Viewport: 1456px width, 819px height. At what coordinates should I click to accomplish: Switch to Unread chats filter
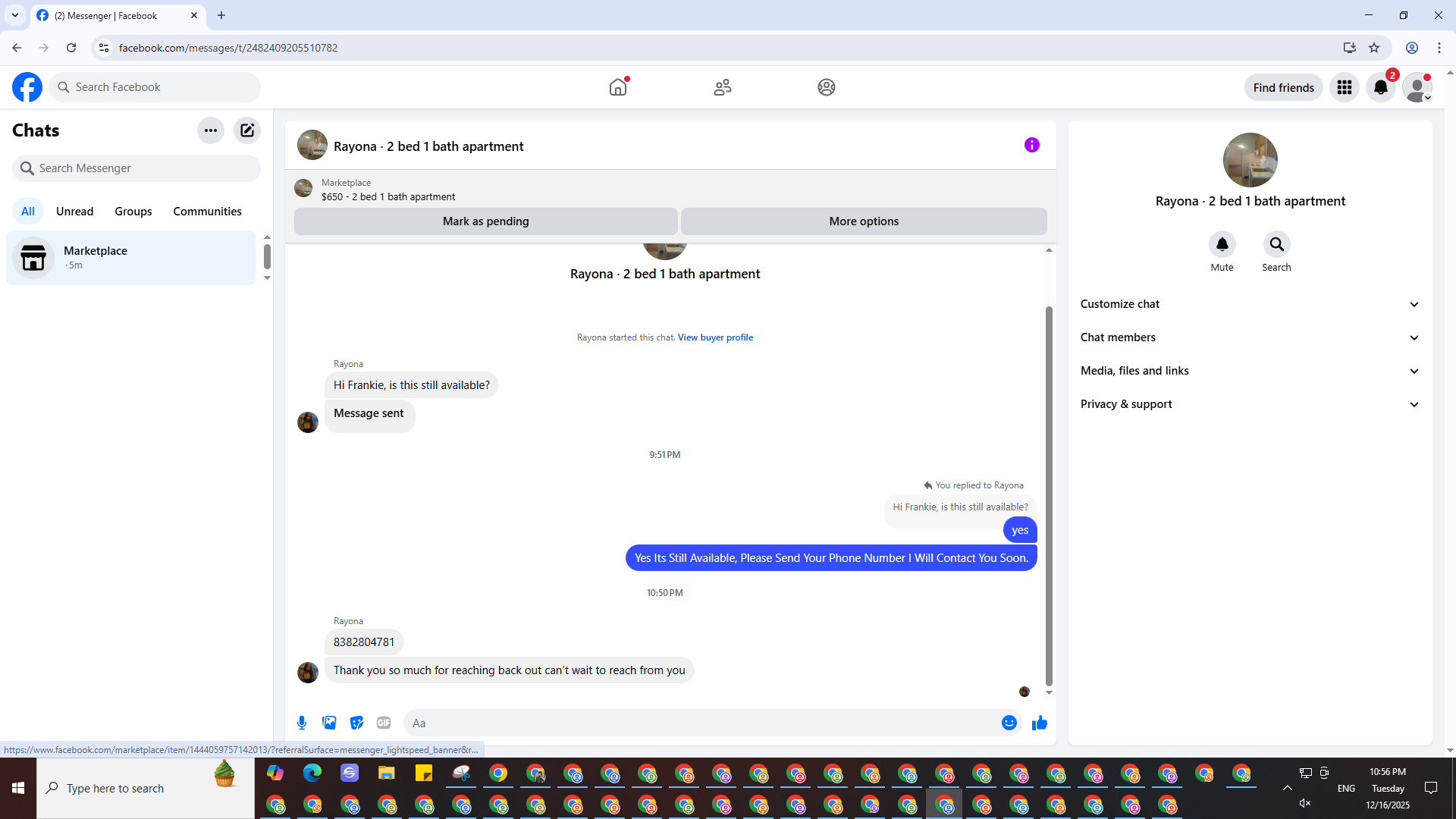[x=75, y=212]
